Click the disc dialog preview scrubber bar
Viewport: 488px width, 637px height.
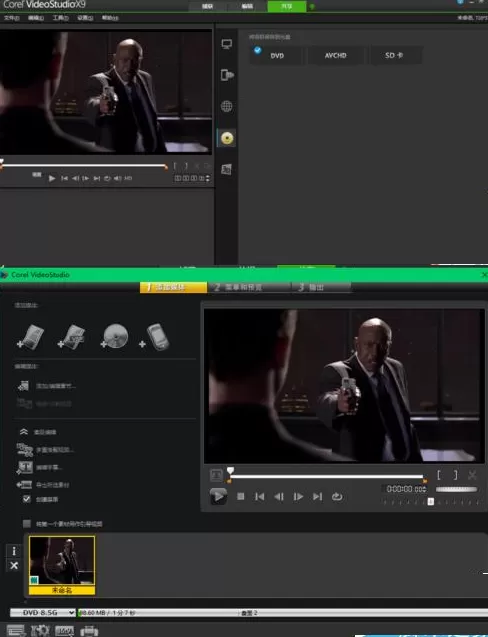point(327,477)
